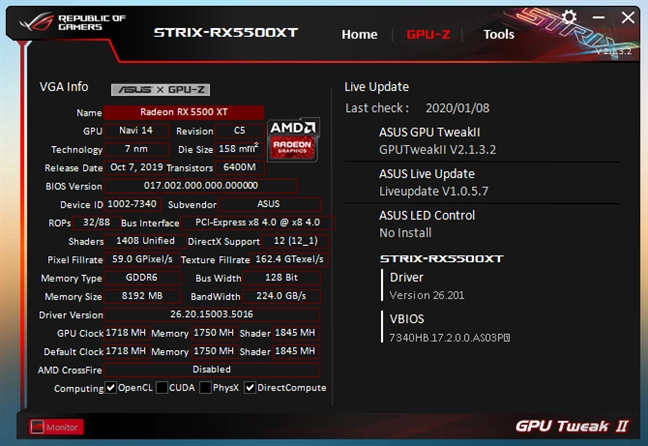Click the Republic of Gamers logo
This screenshot has width=648, height=446.
(72, 22)
